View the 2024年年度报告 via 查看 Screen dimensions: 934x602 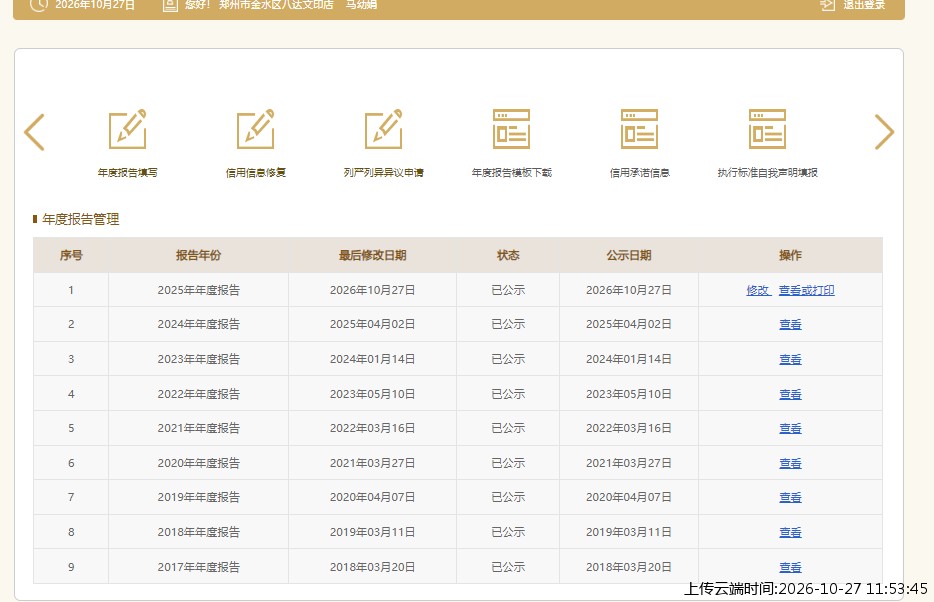tap(790, 325)
